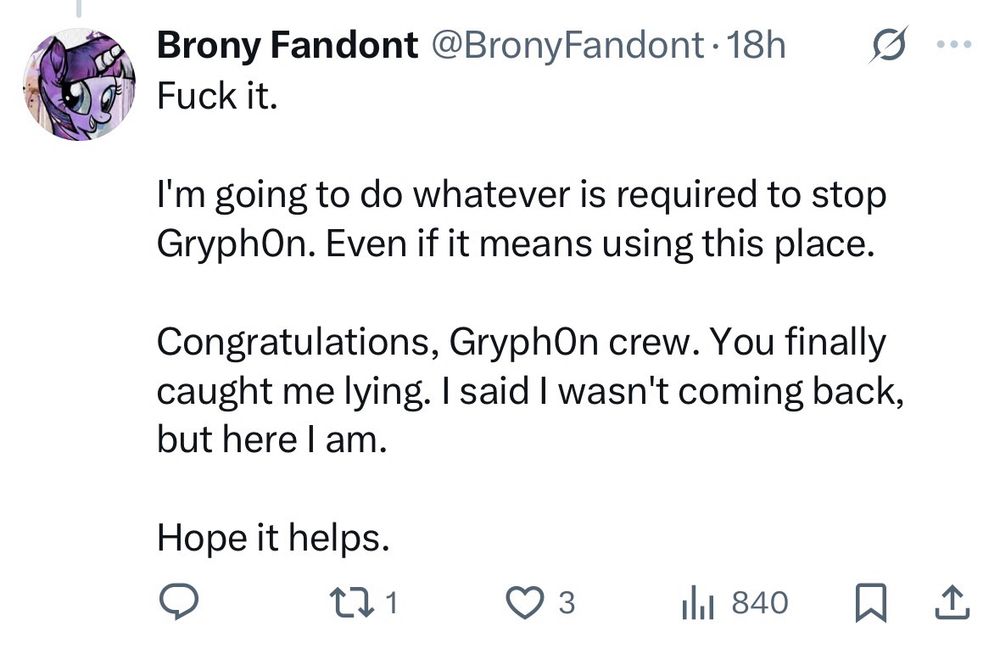Image resolution: width=1000 pixels, height=649 pixels.
Task: Click the repost count number 1
Action: (392, 603)
